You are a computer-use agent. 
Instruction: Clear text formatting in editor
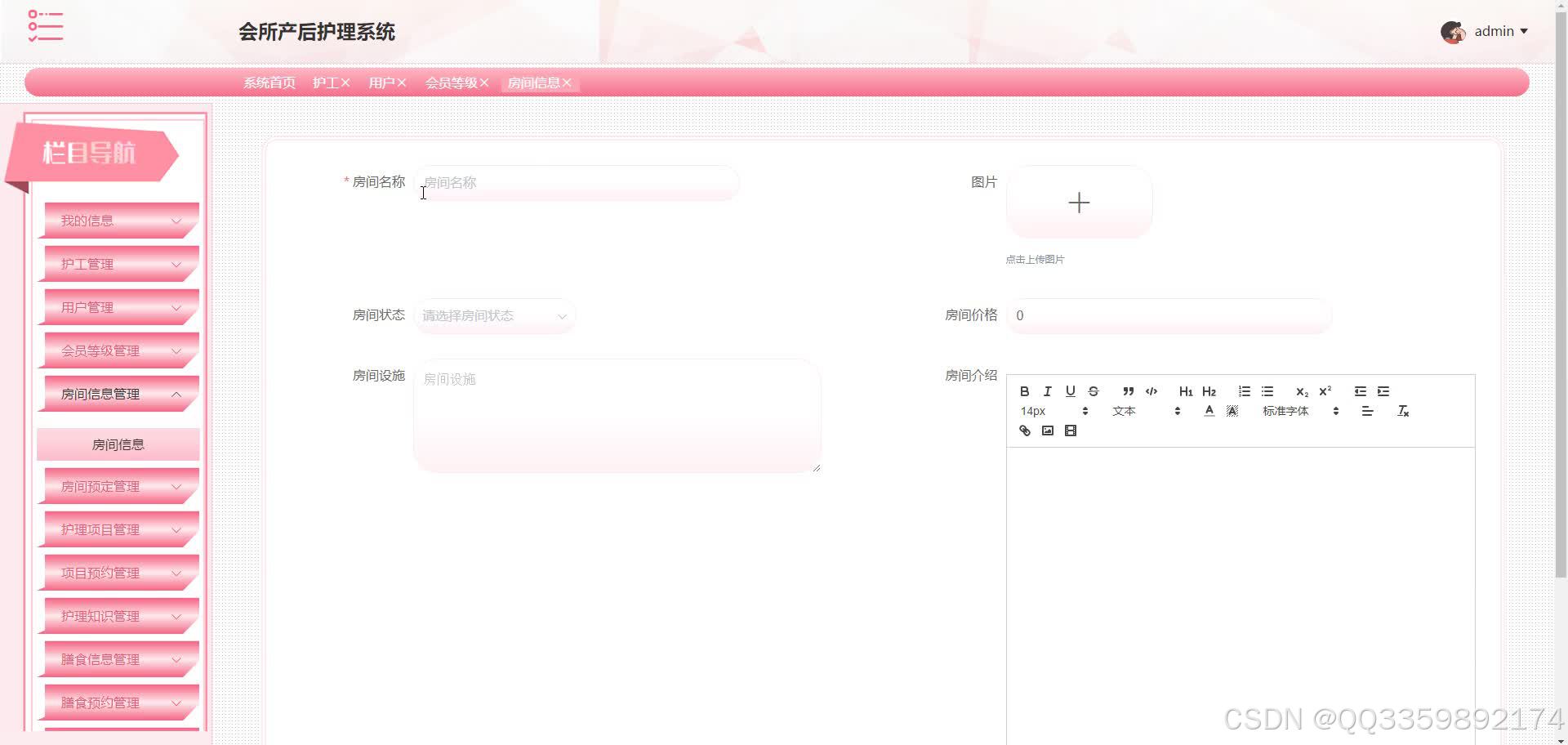point(1403,411)
